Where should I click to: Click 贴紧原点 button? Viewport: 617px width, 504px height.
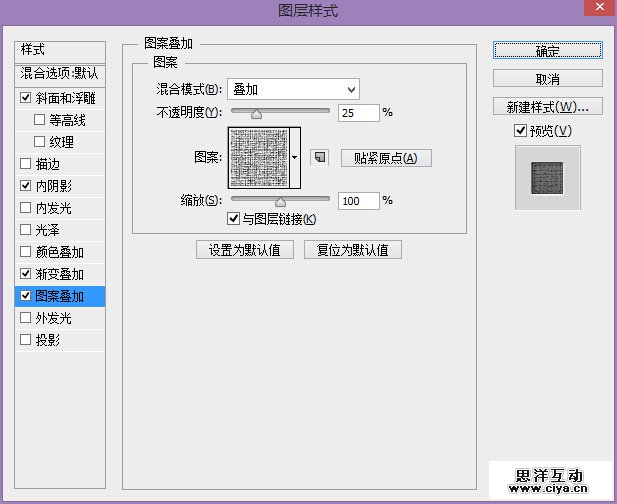pos(386,158)
